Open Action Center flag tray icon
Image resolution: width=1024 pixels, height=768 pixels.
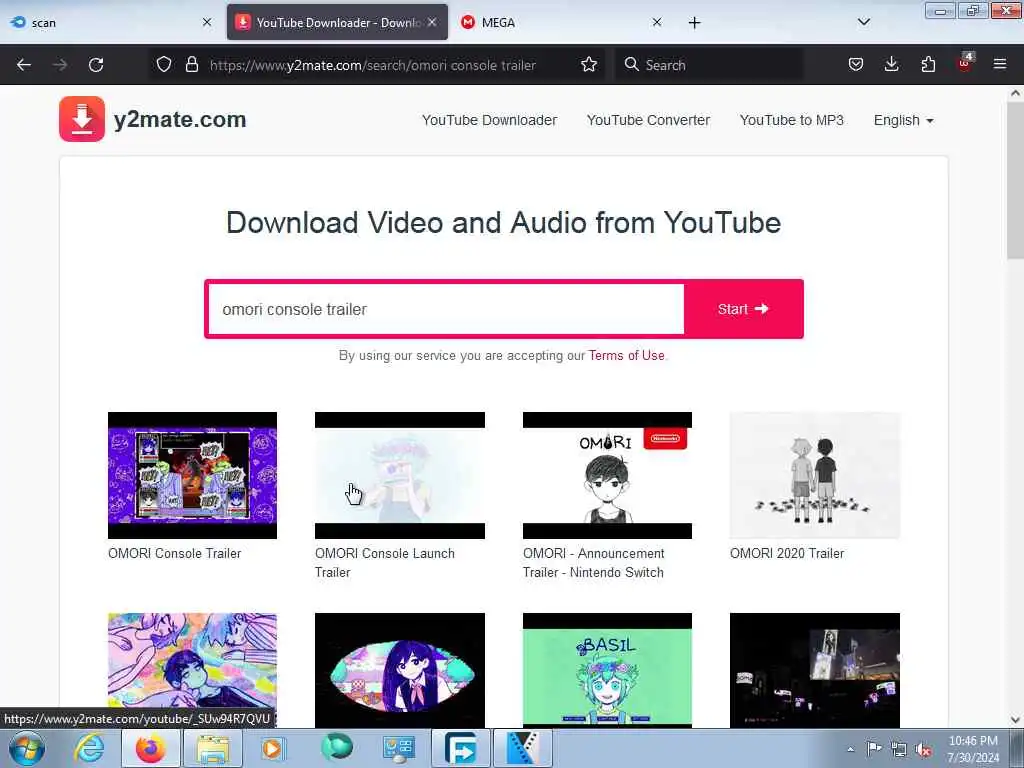874,748
